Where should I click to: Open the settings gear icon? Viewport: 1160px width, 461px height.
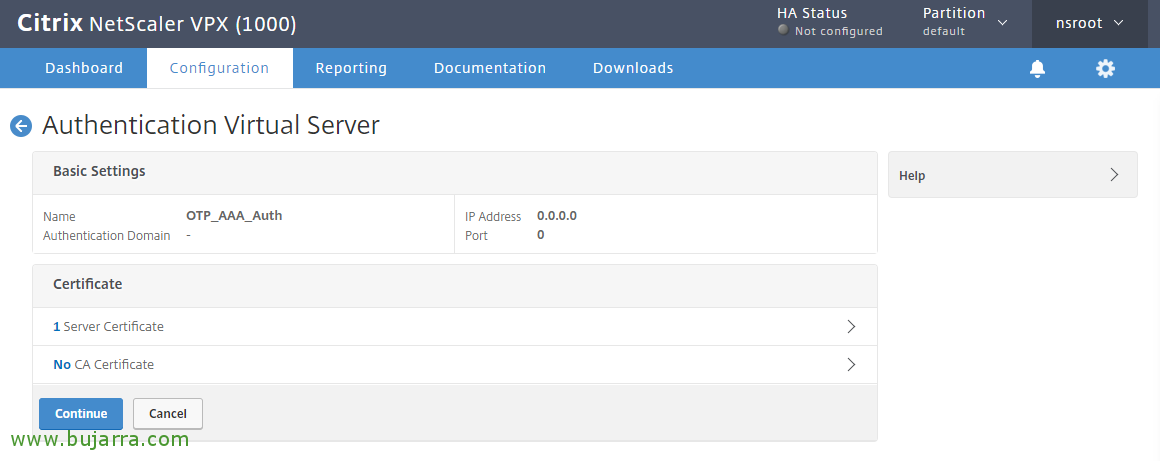point(1105,69)
